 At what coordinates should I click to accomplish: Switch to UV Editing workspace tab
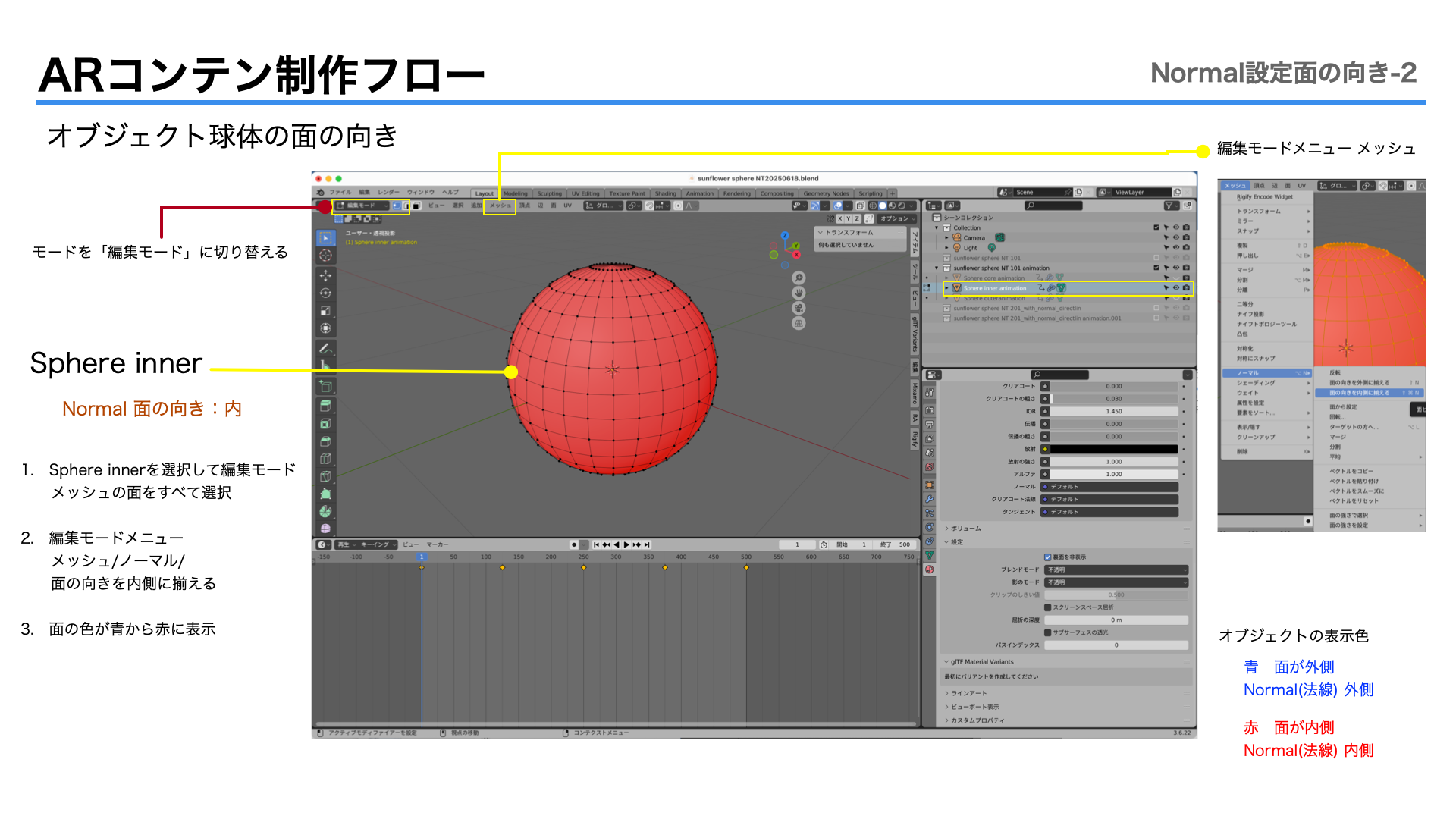[x=585, y=193]
